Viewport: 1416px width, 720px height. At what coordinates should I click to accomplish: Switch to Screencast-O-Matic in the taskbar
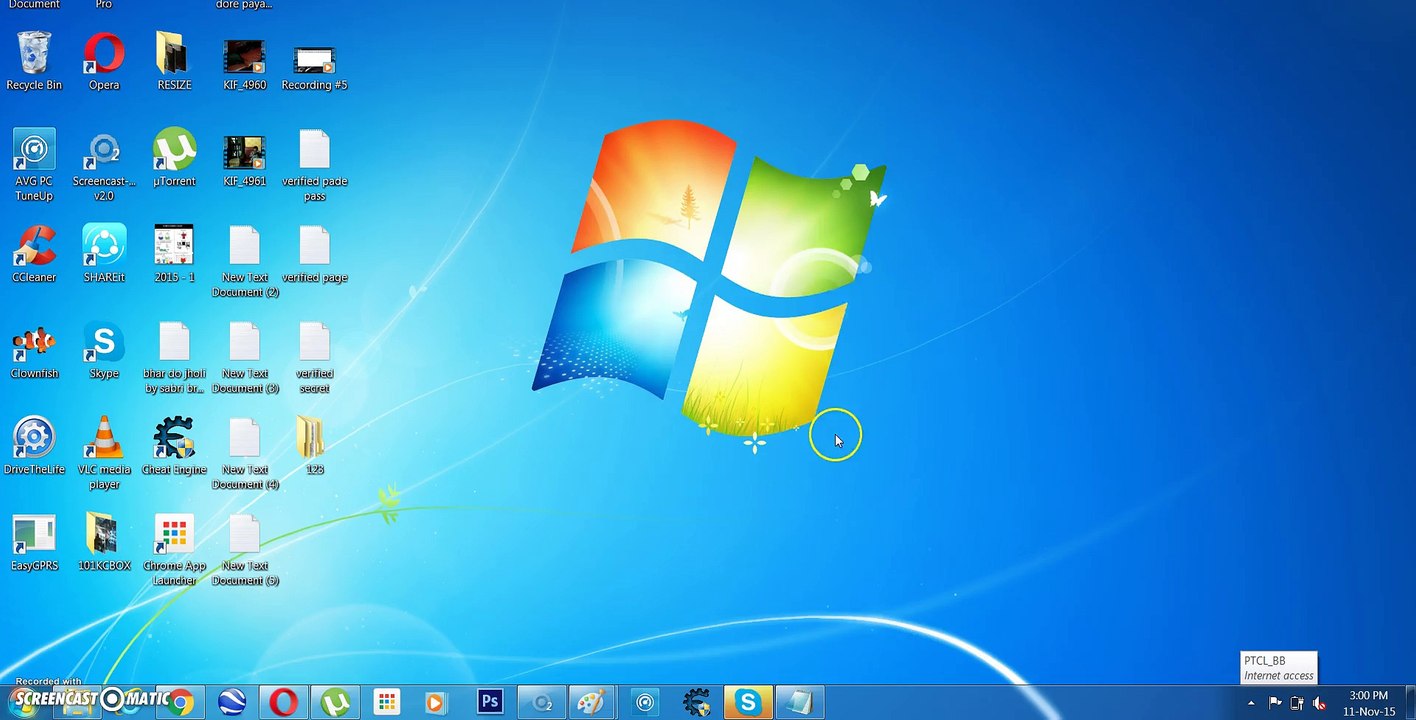pyautogui.click(x=542, y=703)
